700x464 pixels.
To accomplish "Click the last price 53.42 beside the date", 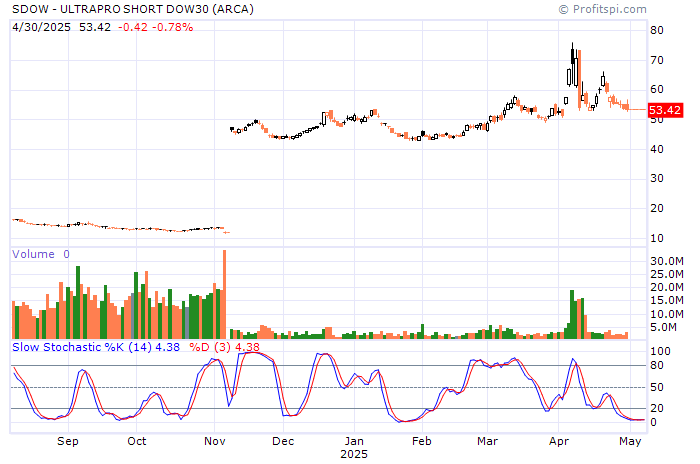I will (x=95, y=27).
